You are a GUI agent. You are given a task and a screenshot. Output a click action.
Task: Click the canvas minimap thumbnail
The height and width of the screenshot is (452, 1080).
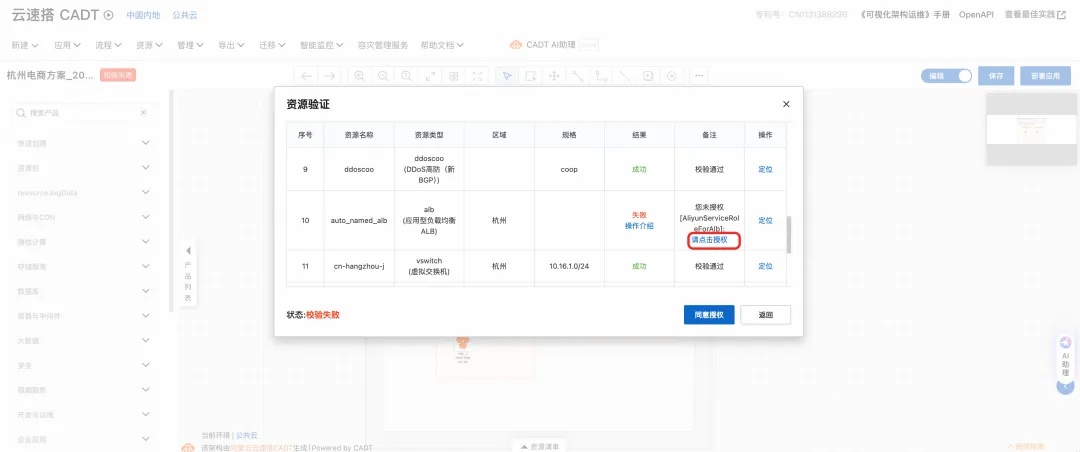[1030, 130]
